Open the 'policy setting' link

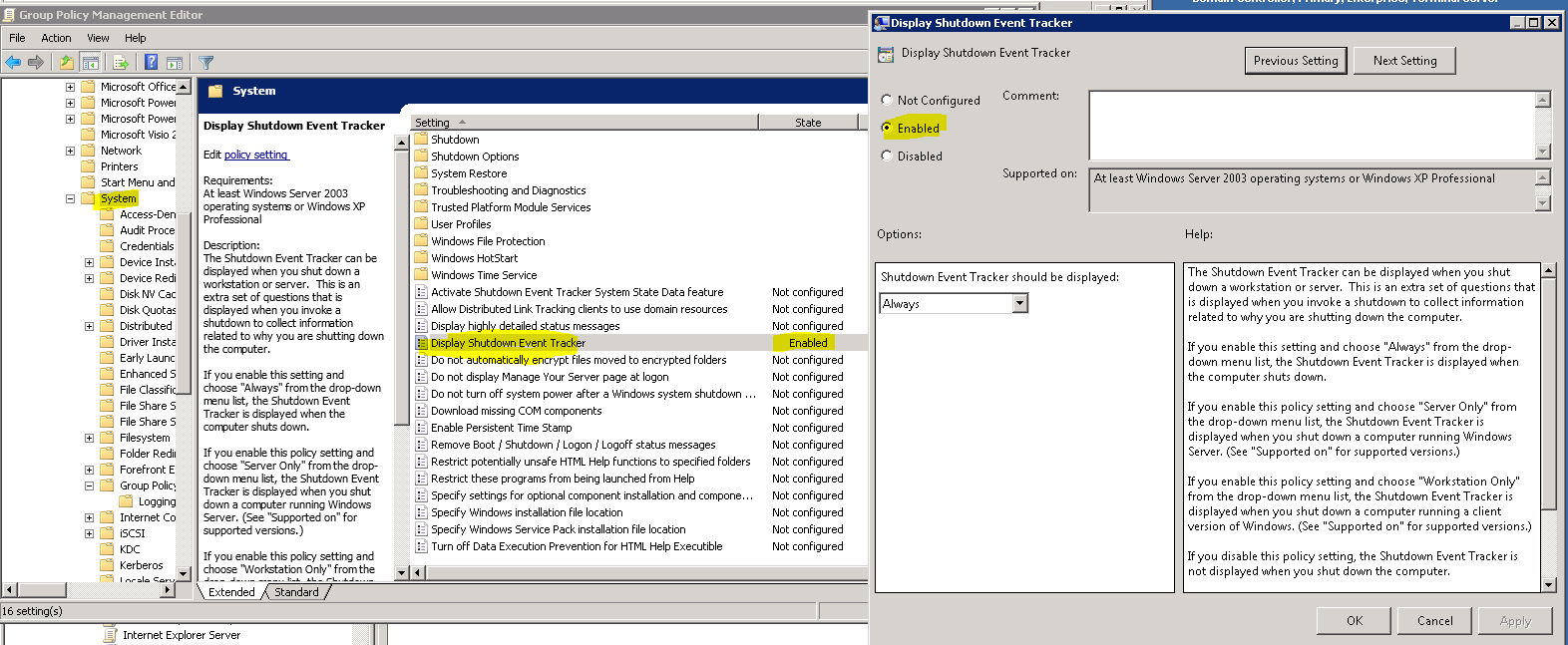click(x=255, y=155)
